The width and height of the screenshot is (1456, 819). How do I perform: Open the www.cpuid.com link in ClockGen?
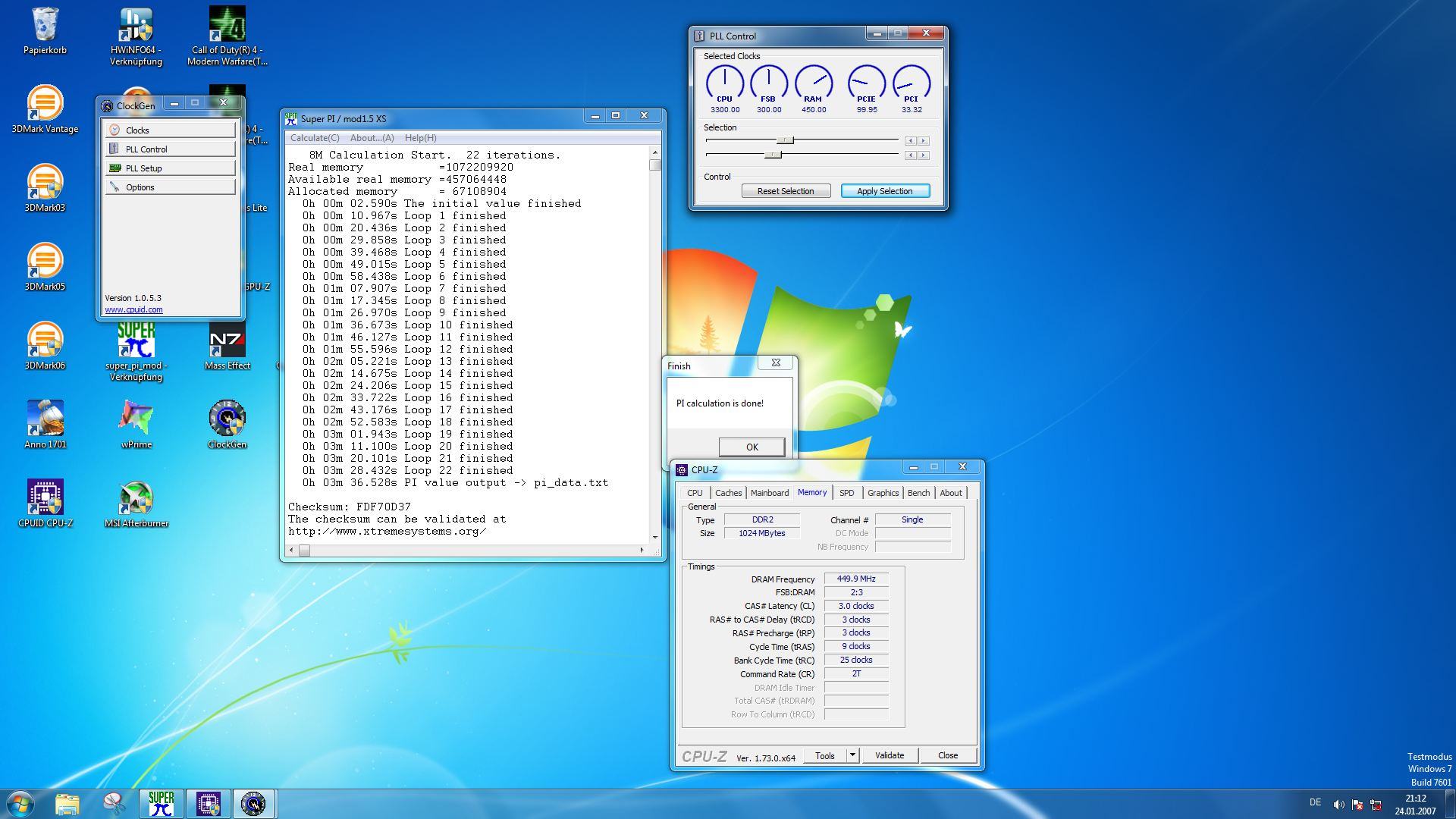coord(133,309)
